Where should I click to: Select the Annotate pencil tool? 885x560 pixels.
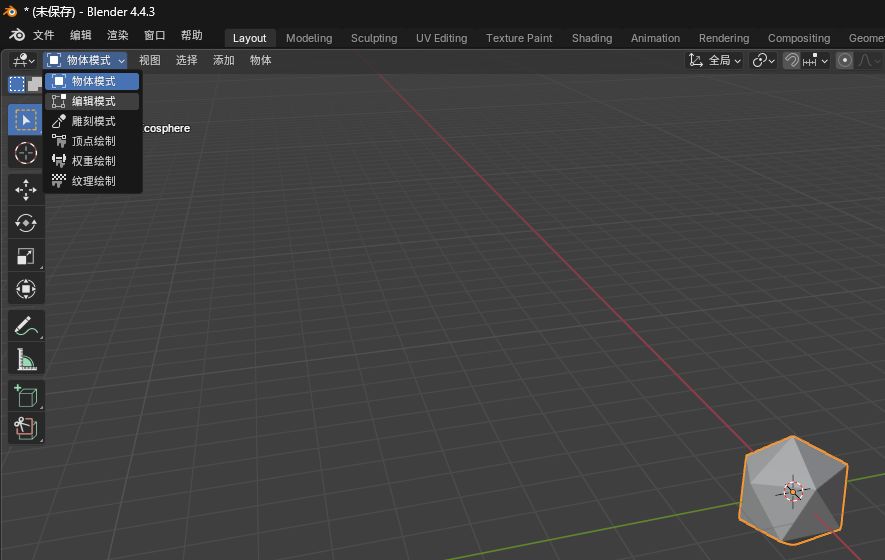click(26, 326)
